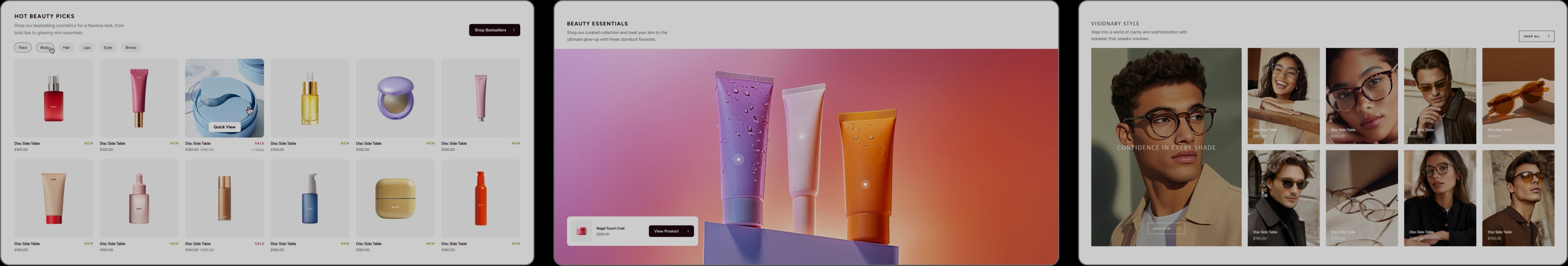Screen dimensions: 1568x266
Task: Choose the Eyes category chip
Action: click(108, 47)
